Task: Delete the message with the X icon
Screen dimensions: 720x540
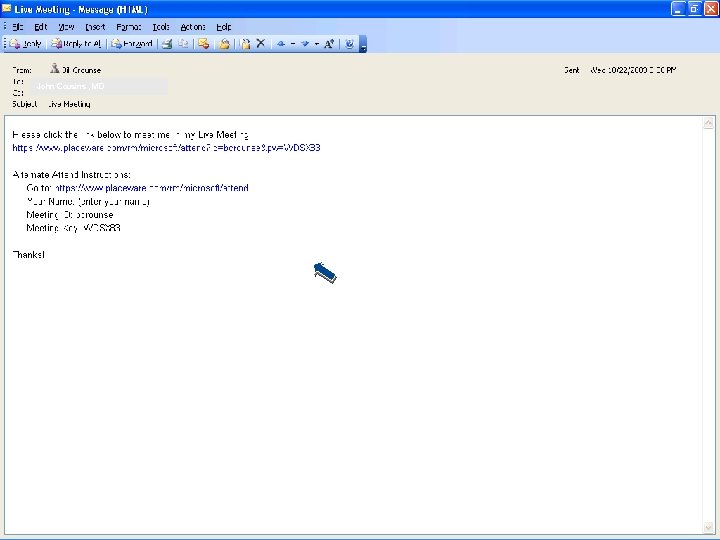Action: (261, 43)
